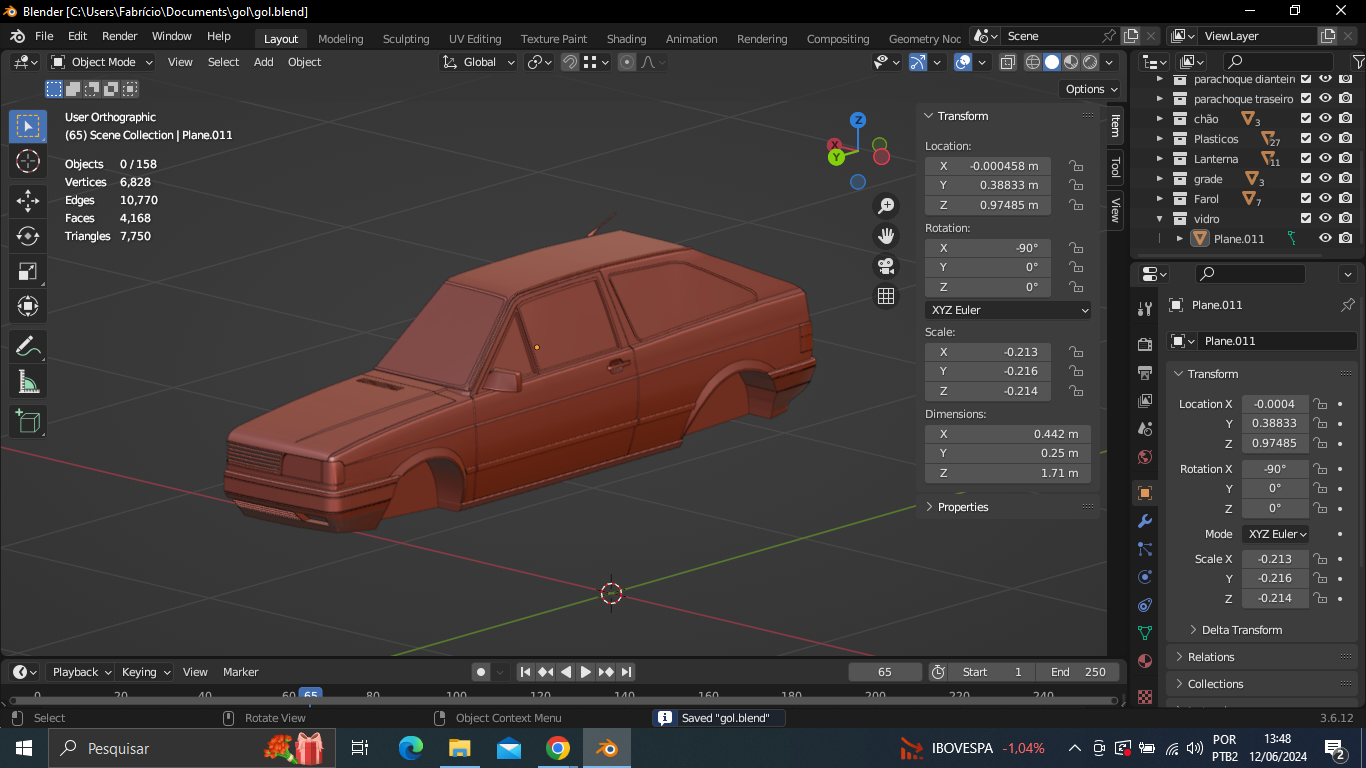Click the timeline playhead at frame 65

click(311, 695)
